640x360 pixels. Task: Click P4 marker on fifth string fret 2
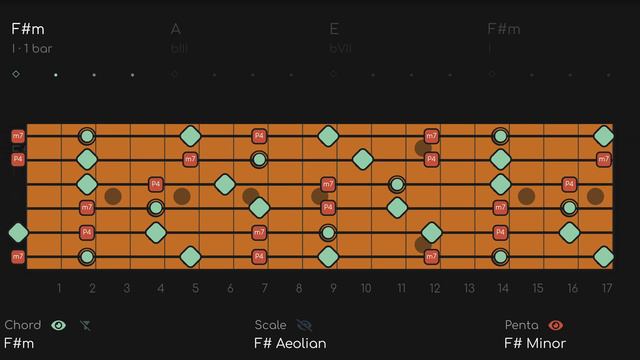(87, 233)
